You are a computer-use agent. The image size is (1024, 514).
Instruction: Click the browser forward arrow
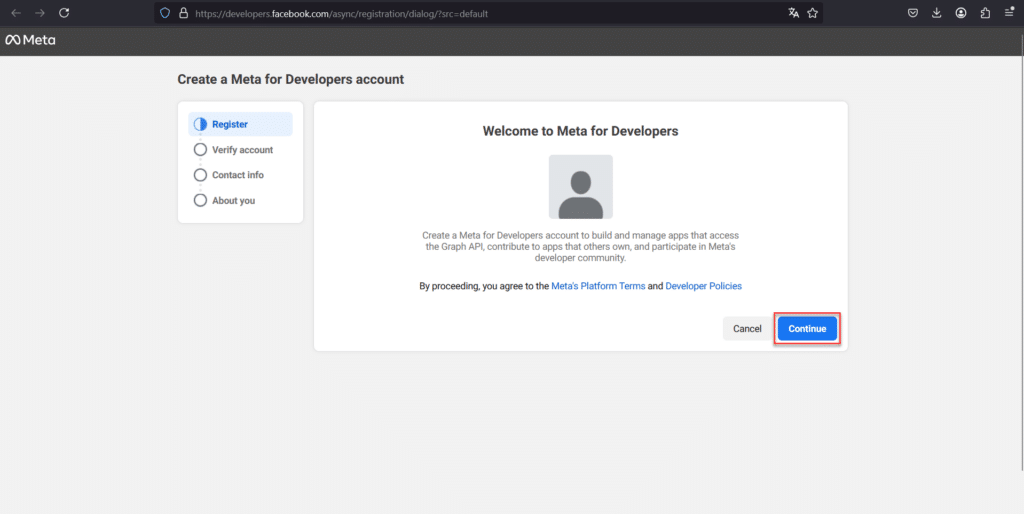(x=40, y=13)
